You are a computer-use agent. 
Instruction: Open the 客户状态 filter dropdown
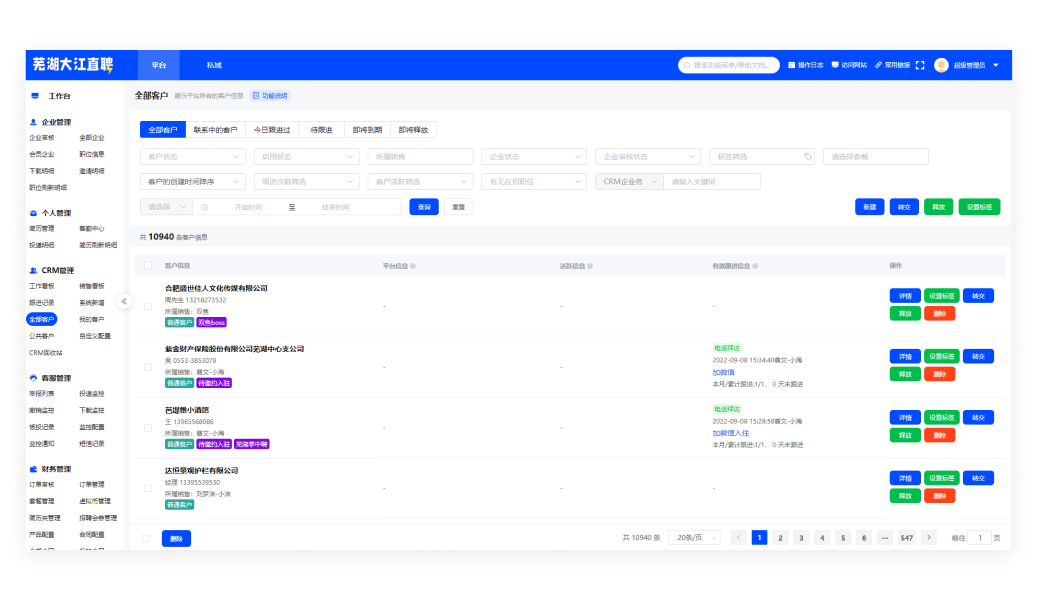(x=192, y=157)
